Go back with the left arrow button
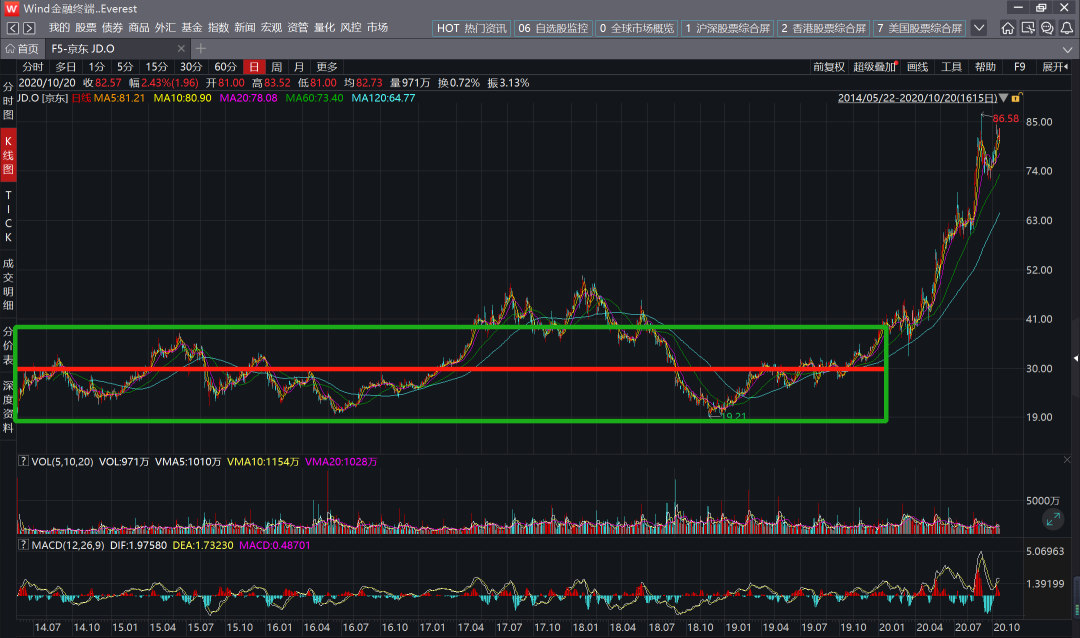Screen dimensions: 1080x638 point(13,28)
